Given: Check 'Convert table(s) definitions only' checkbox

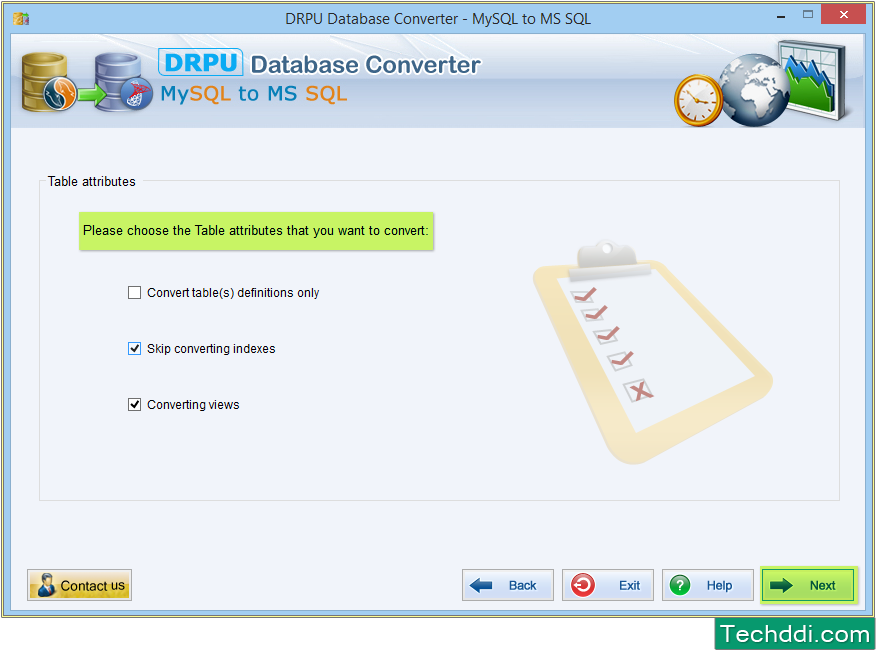Looking at the screenshot, I should 134,293.
